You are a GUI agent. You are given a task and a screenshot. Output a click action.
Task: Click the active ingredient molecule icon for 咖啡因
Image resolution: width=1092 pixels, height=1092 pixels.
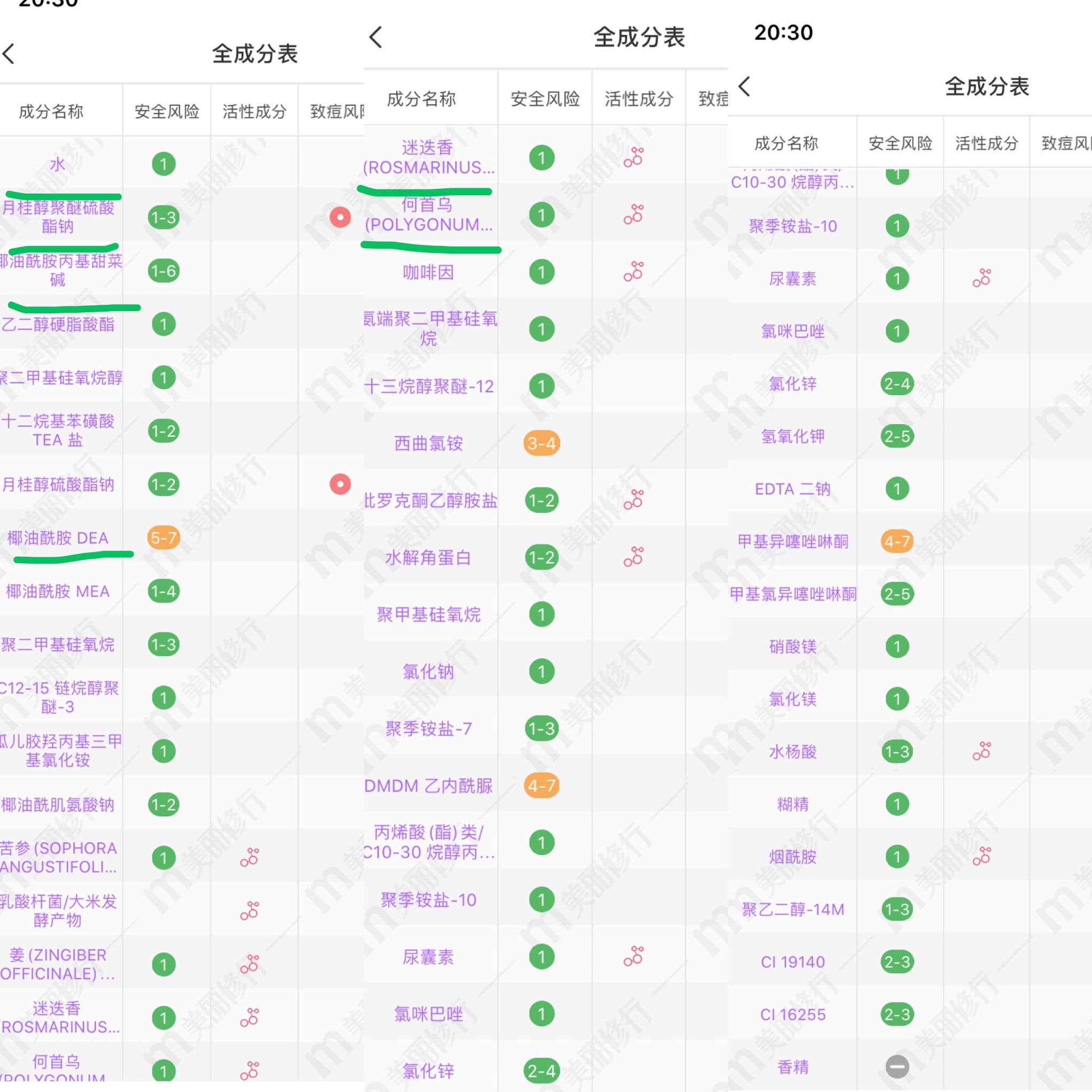[x=634, y=272]
